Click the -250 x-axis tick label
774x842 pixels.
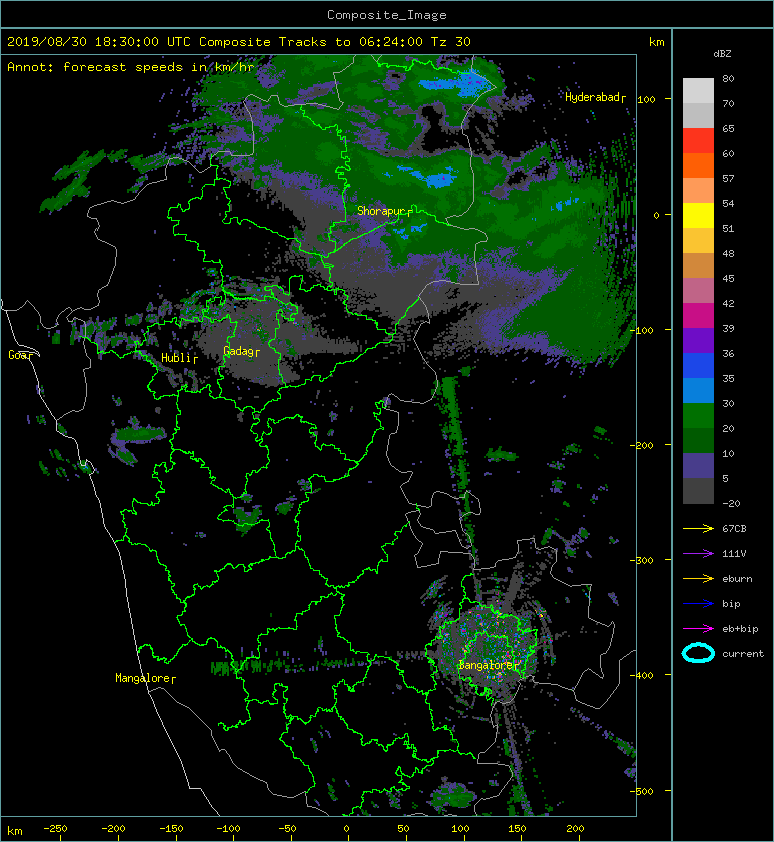[55, 829]
